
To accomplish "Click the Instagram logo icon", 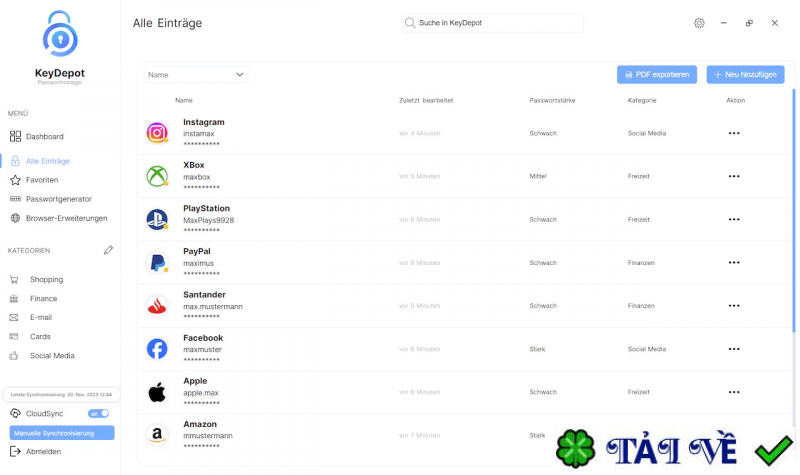I will pyautogui.click(x=157, y=133).
